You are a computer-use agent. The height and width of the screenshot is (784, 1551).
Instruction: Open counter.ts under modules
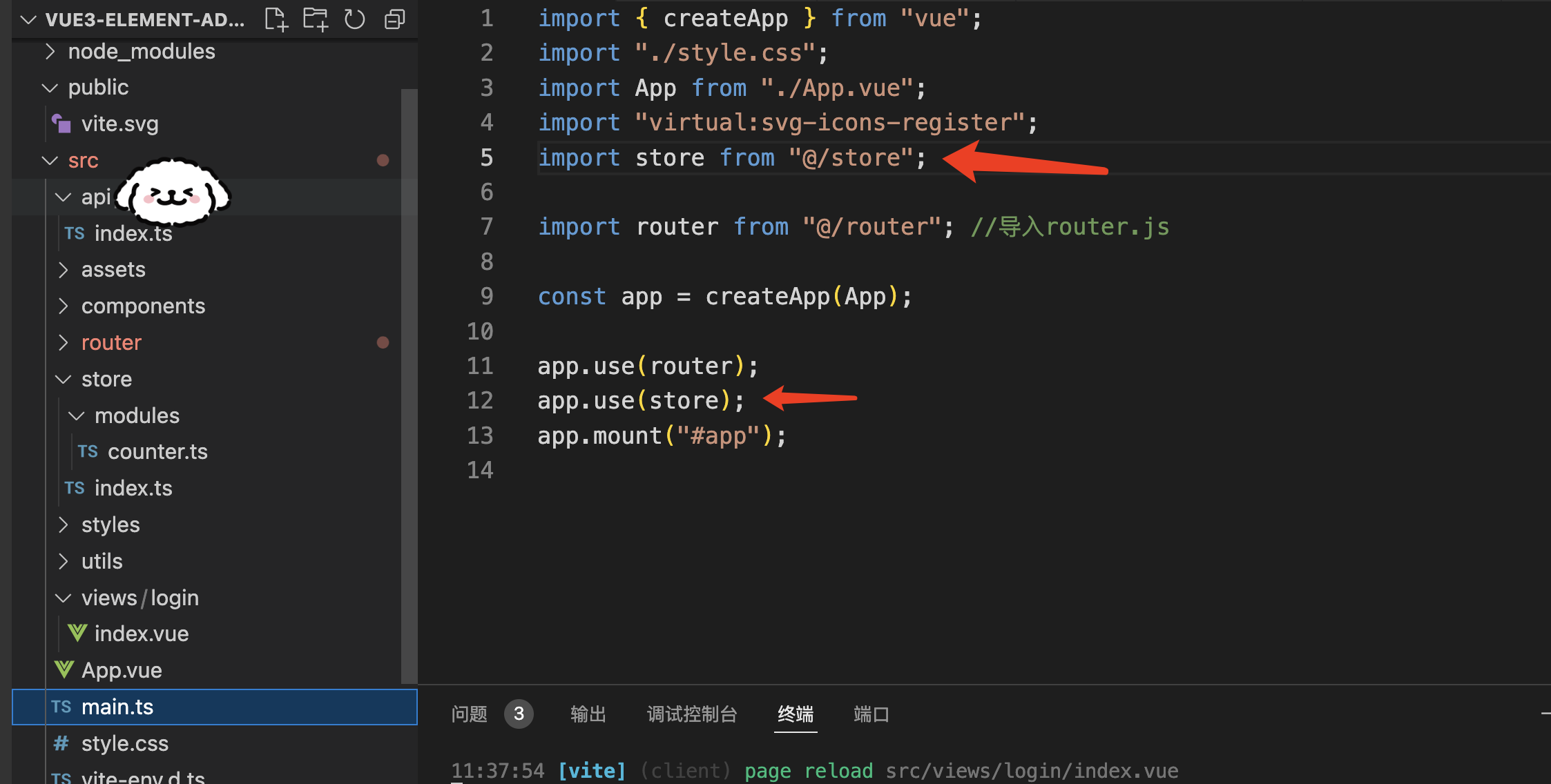click(x=157, y=452)
